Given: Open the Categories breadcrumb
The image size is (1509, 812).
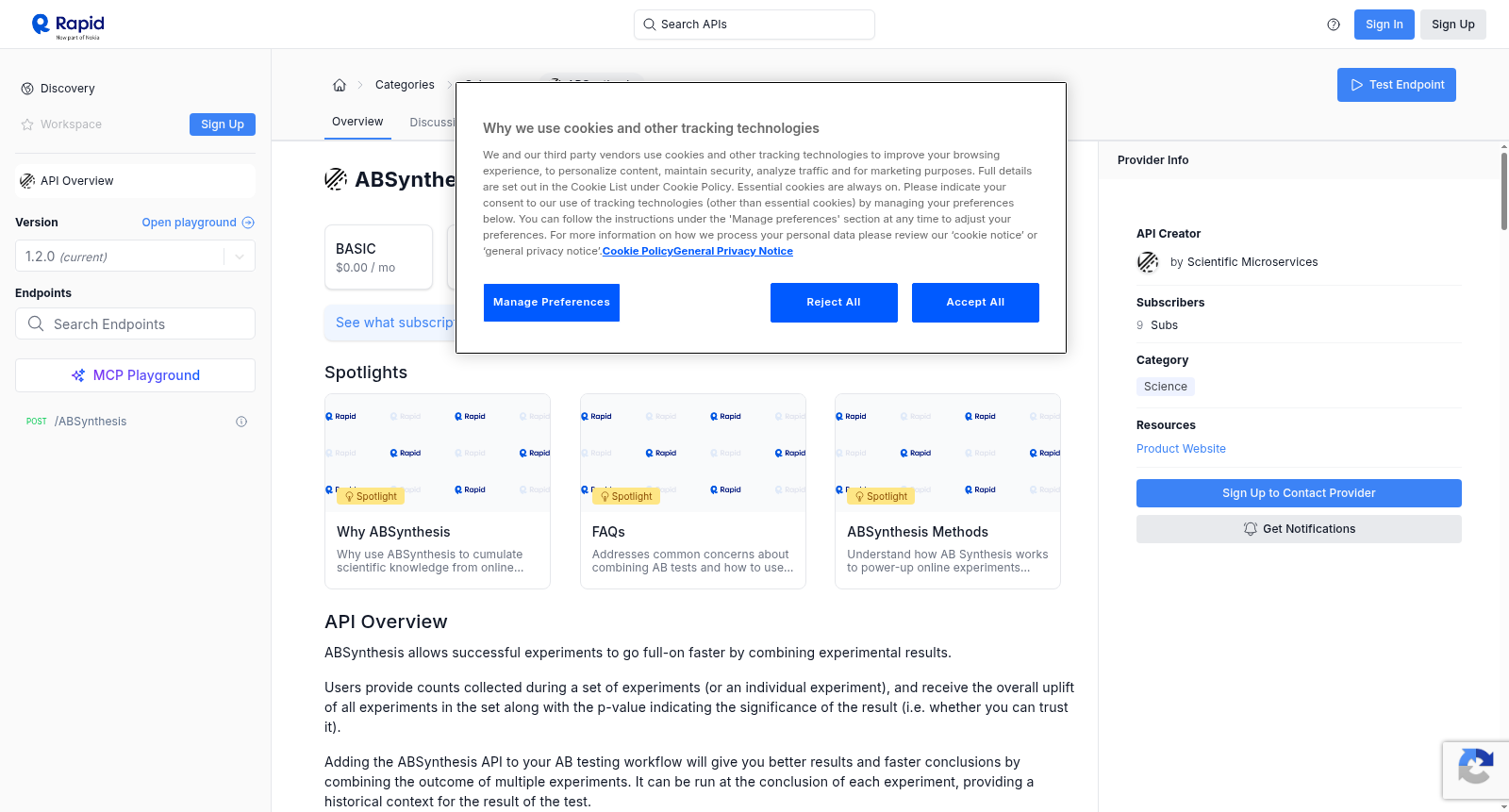Looking at the screenshot, I should [405, 85].
